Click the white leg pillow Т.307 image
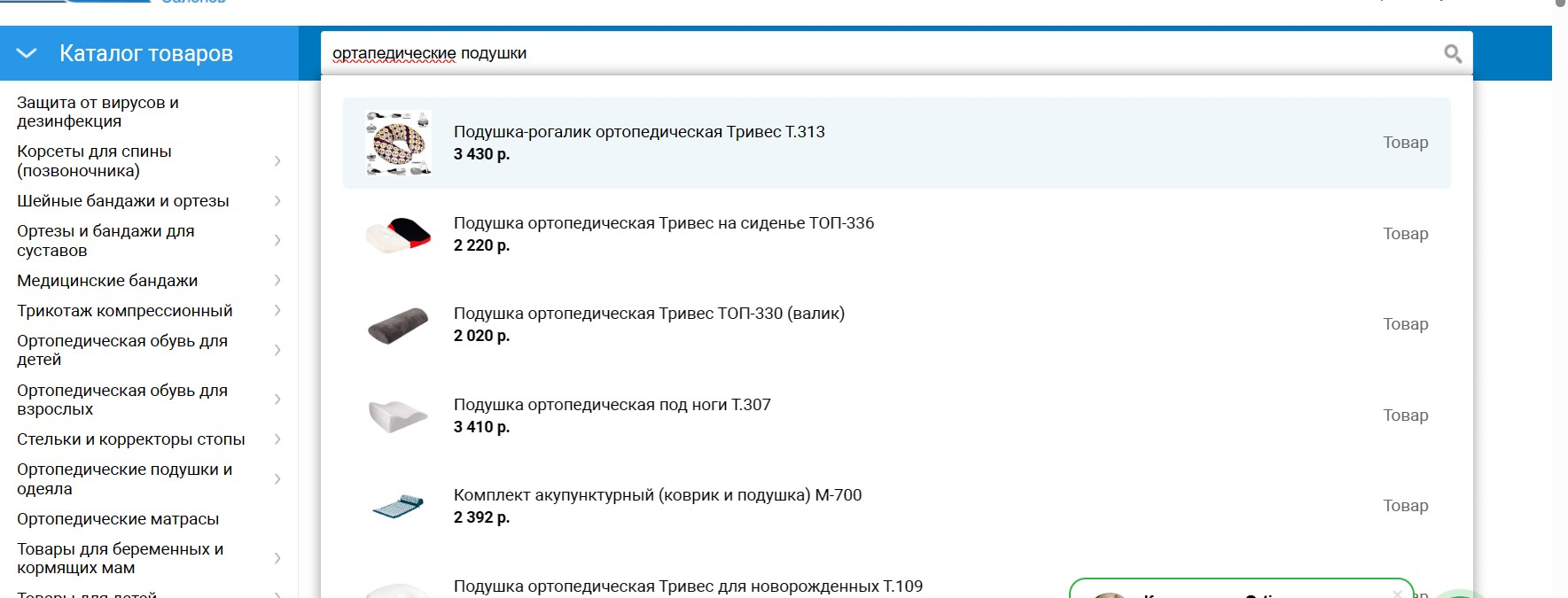Viewport: 1568px width, 598px height. (x=398, y=415)
